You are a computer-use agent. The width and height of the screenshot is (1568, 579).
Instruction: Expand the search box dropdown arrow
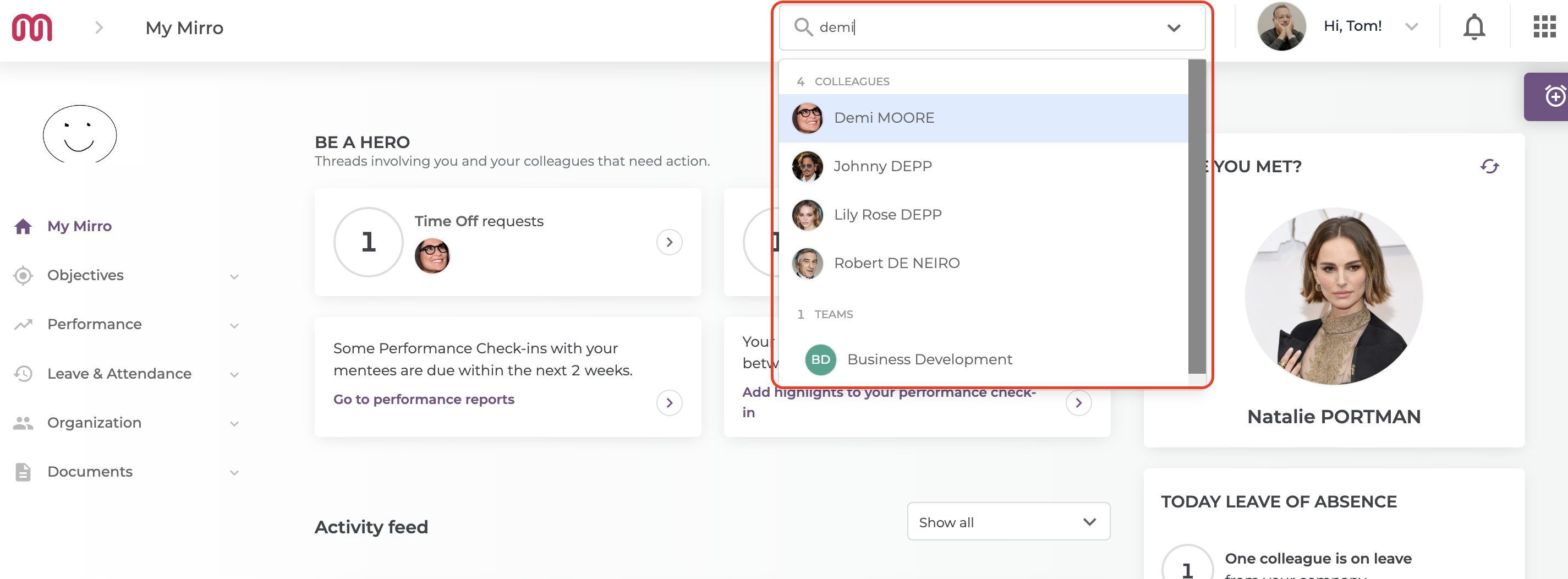[x=1174, y=28]
